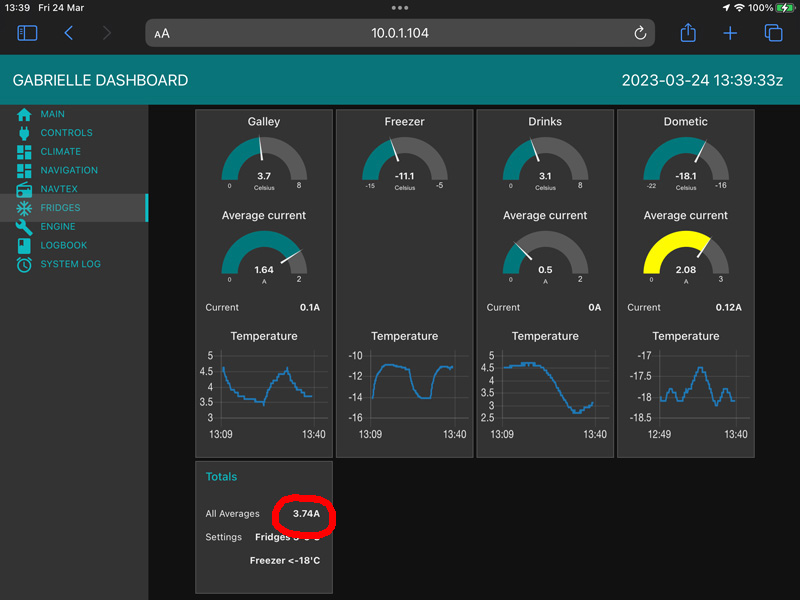The height and width of the screenshot is (600, 800).
Task: Toggle the Safari sidebar panel
Action: [27, 33]
